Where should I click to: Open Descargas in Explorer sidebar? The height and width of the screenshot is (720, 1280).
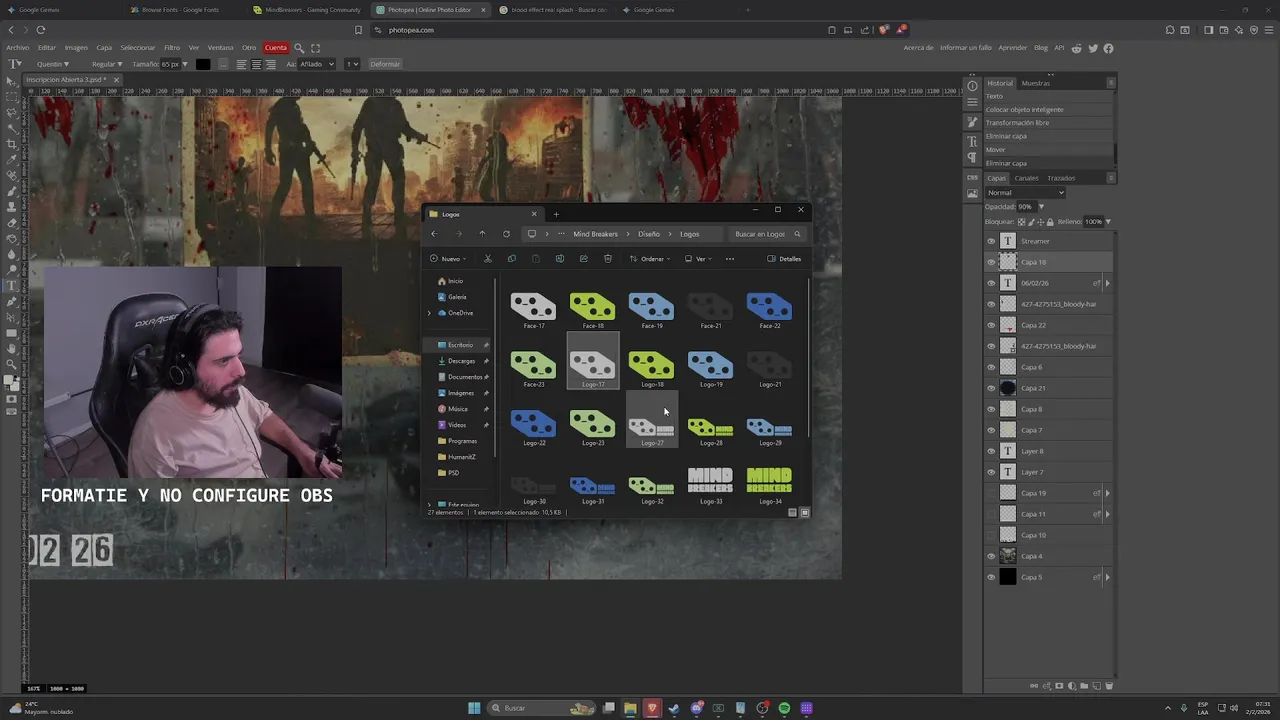pyautogui.click(x=462, y=361)
